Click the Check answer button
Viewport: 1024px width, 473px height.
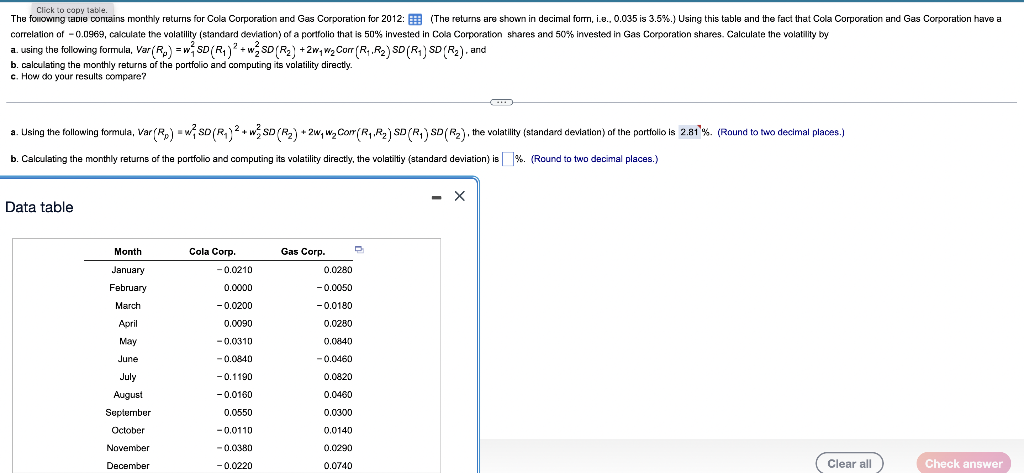[x=963, y=463]
